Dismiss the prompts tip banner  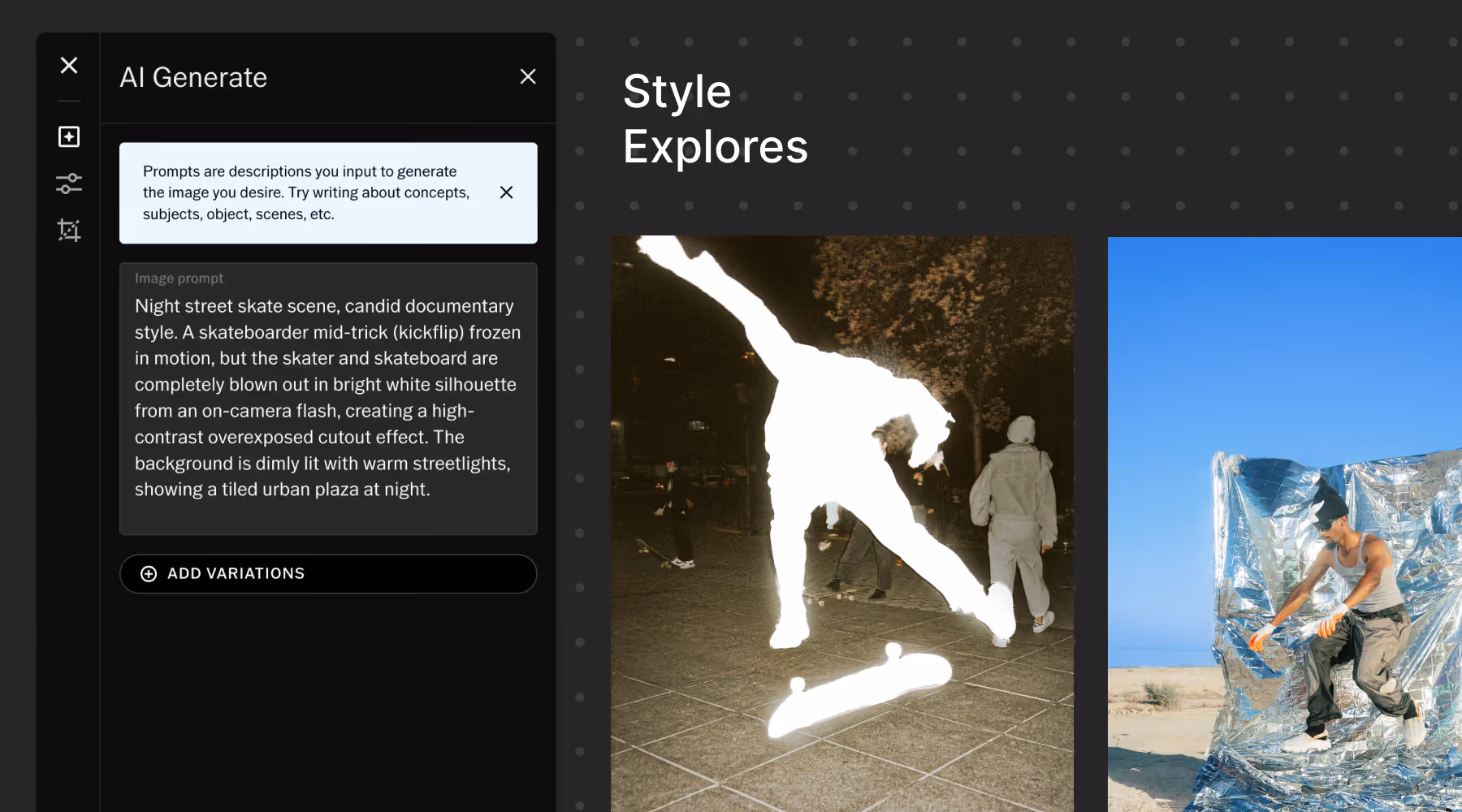[x=506, y=192]
